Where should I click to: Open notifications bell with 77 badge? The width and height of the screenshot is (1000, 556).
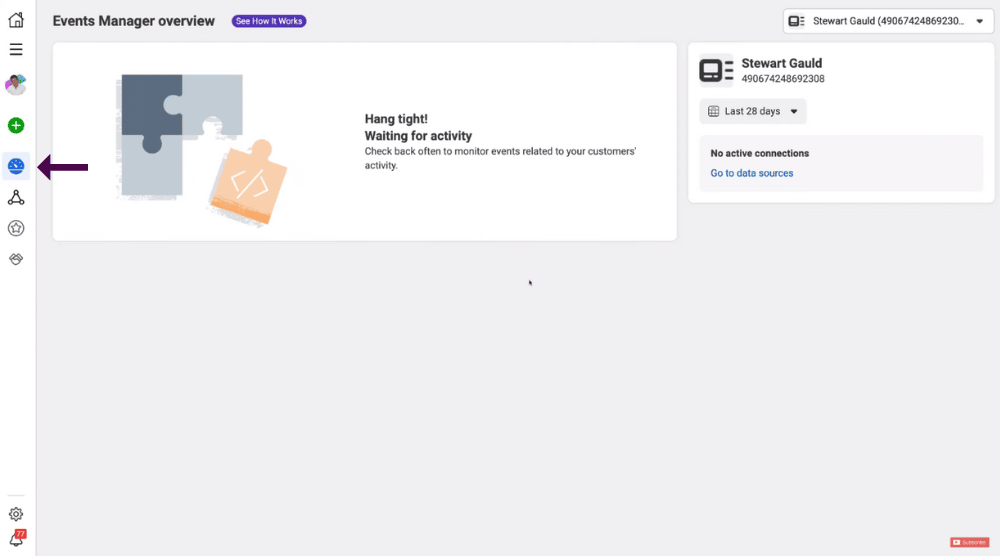(17, 539)
